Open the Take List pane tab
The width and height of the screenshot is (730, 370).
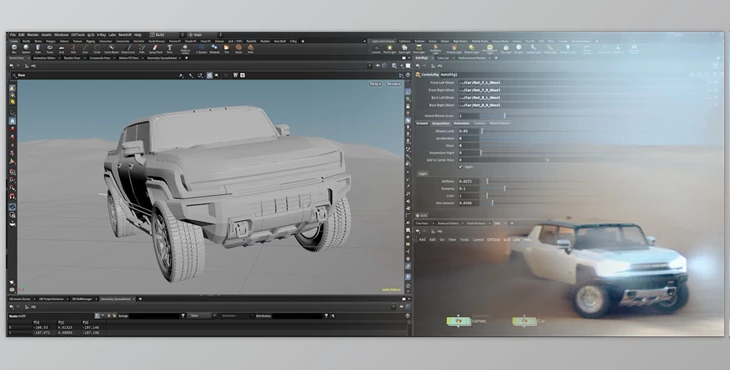[x=443, y=58]
